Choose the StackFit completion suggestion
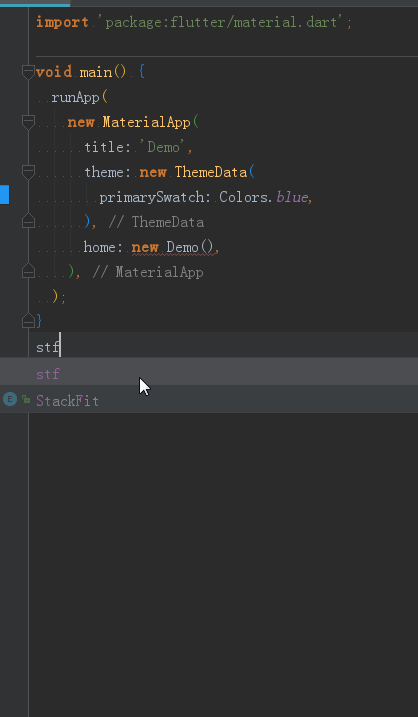418x717 pixels. click(x=209, y=401)
